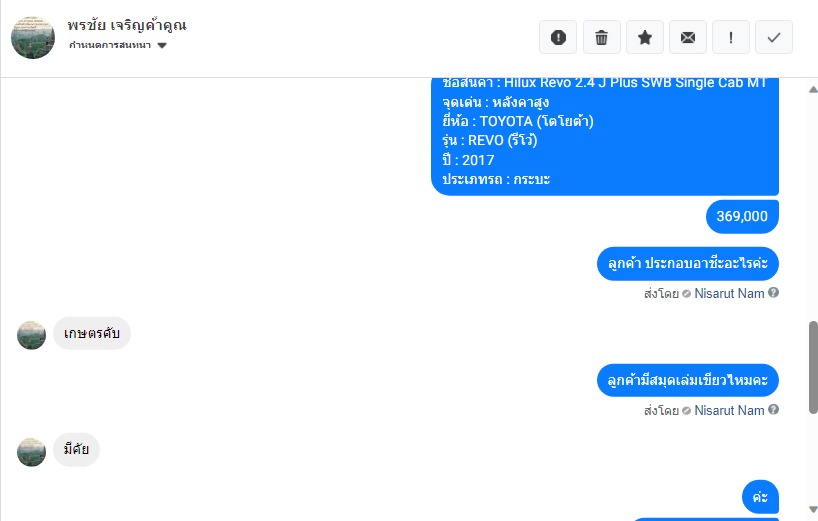Click the conversation assignment label under the name
This screenshot has height=521, width=818.
click(x=110, y=45)
